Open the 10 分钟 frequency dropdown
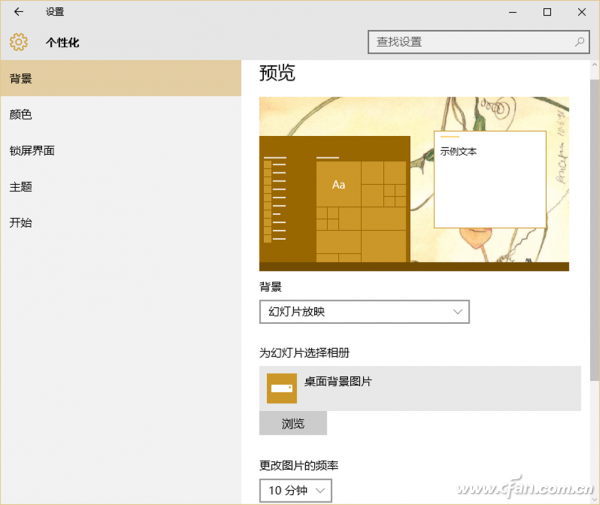The height and width of the screenshot is (505, 600). pyautogui.click(x=295, y=490)
